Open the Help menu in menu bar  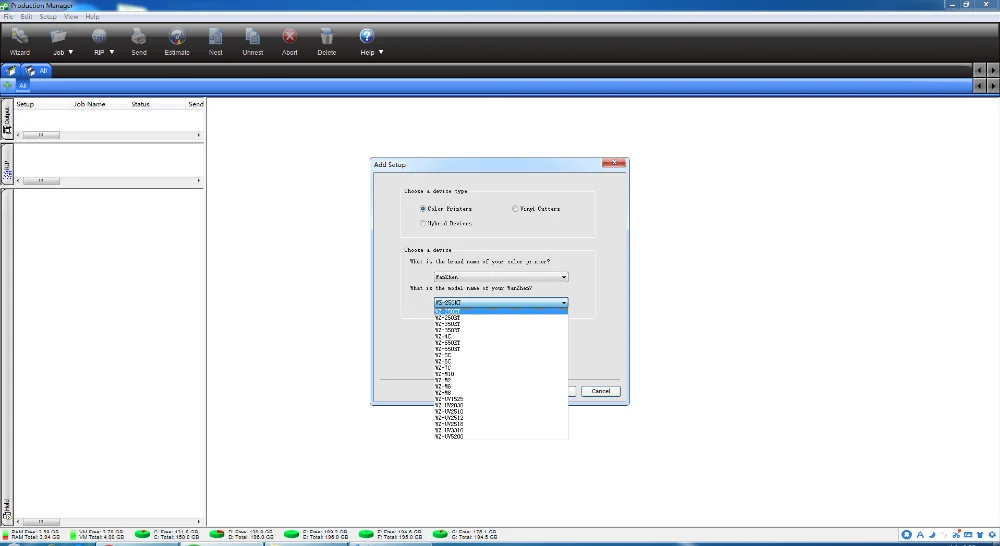click(x=92, y=17)
